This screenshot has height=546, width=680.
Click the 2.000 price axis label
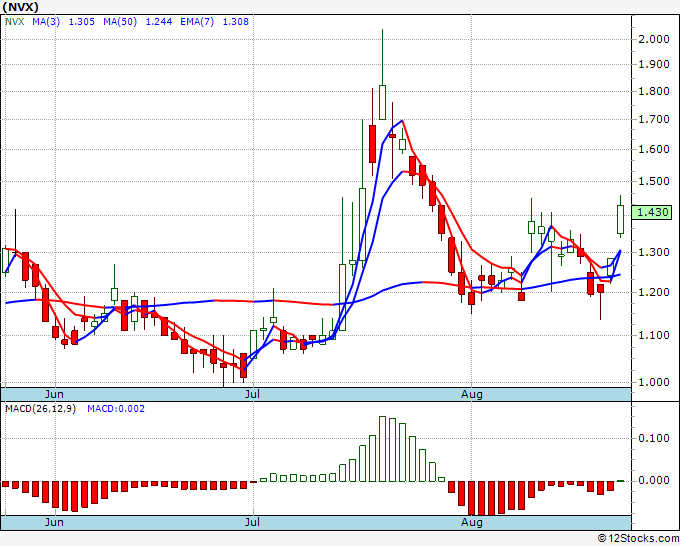click(x=654, y=39)
